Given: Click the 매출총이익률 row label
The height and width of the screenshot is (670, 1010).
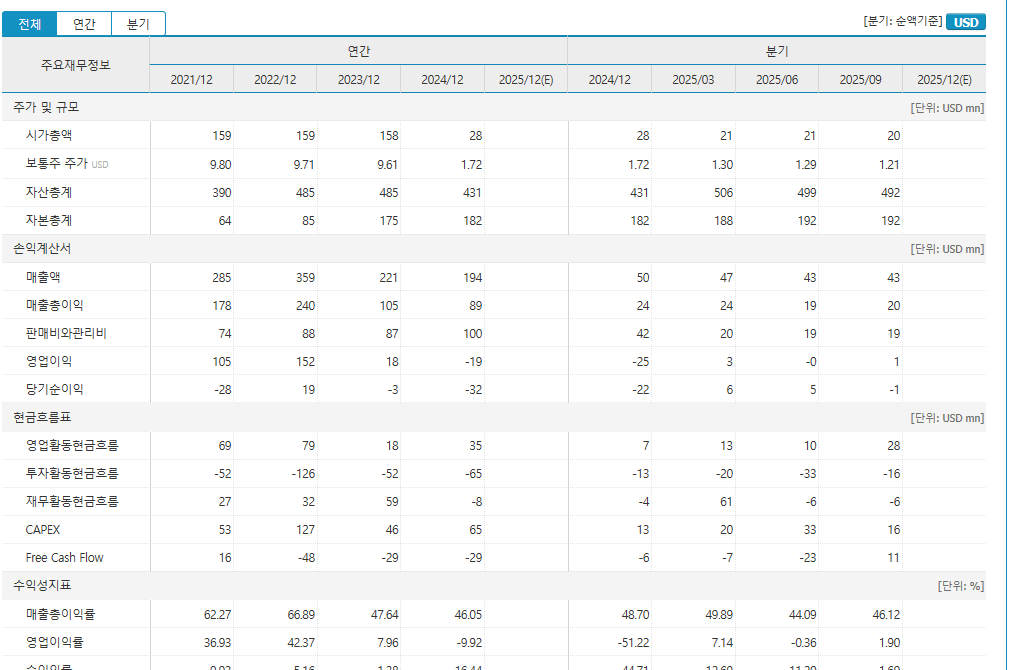Looking at the screenshot, I should tap(59, 614).
